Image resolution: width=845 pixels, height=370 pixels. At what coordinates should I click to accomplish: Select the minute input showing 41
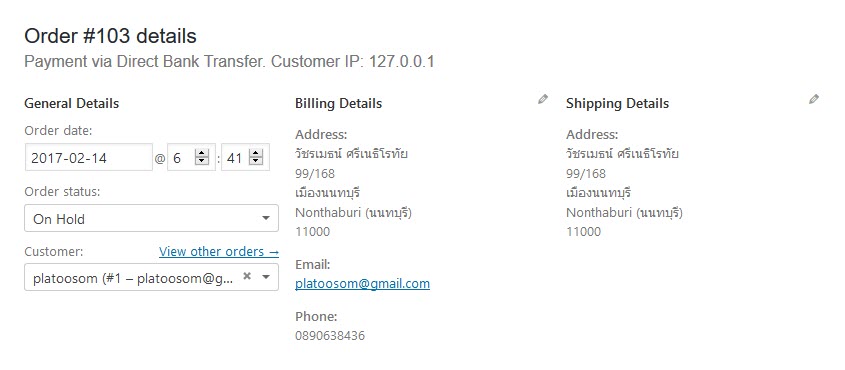click(245, 157)
